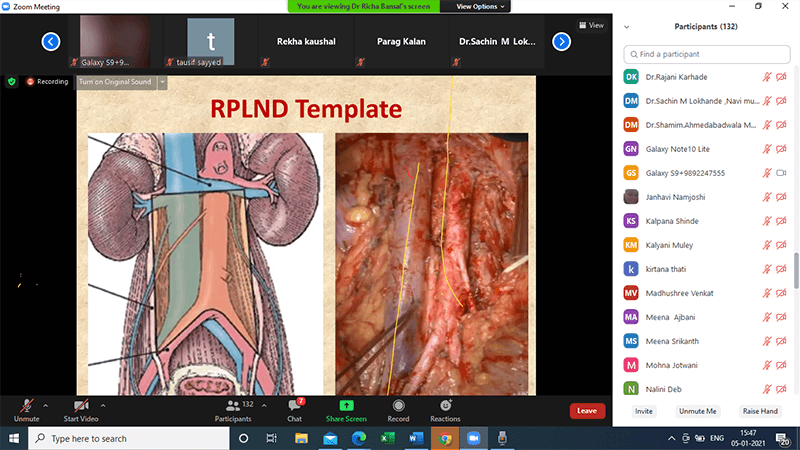Unmute your microphone
Screen dimensions: 800x450
coord(26,406)
